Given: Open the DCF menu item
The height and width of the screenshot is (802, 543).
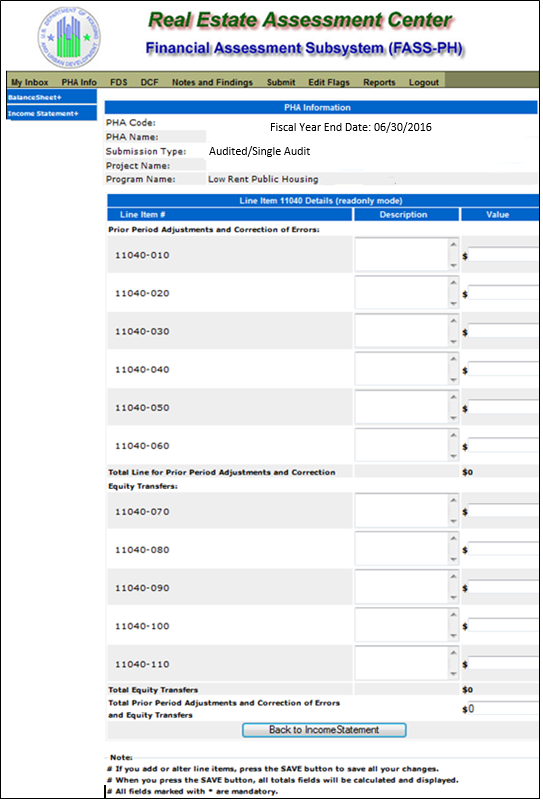Looking at the screenshot, I should pos(149,82).
